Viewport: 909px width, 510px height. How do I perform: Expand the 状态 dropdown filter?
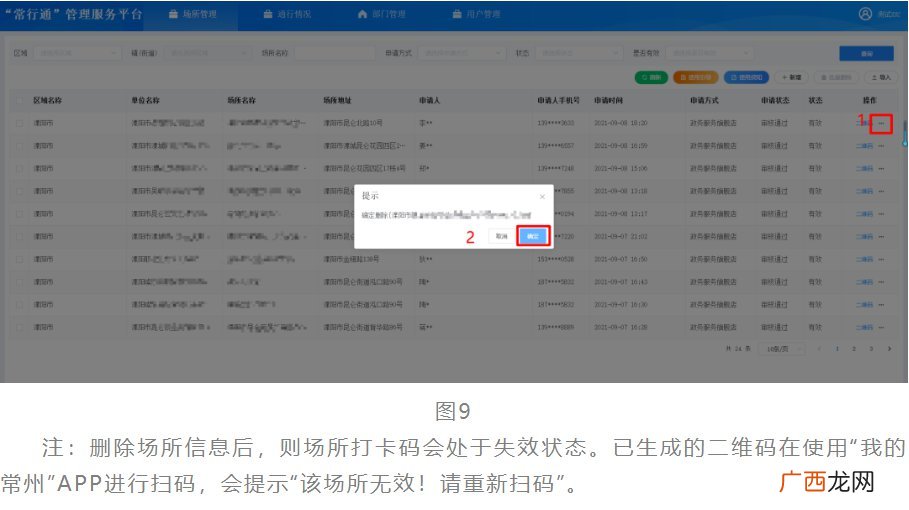coord(579,53)
